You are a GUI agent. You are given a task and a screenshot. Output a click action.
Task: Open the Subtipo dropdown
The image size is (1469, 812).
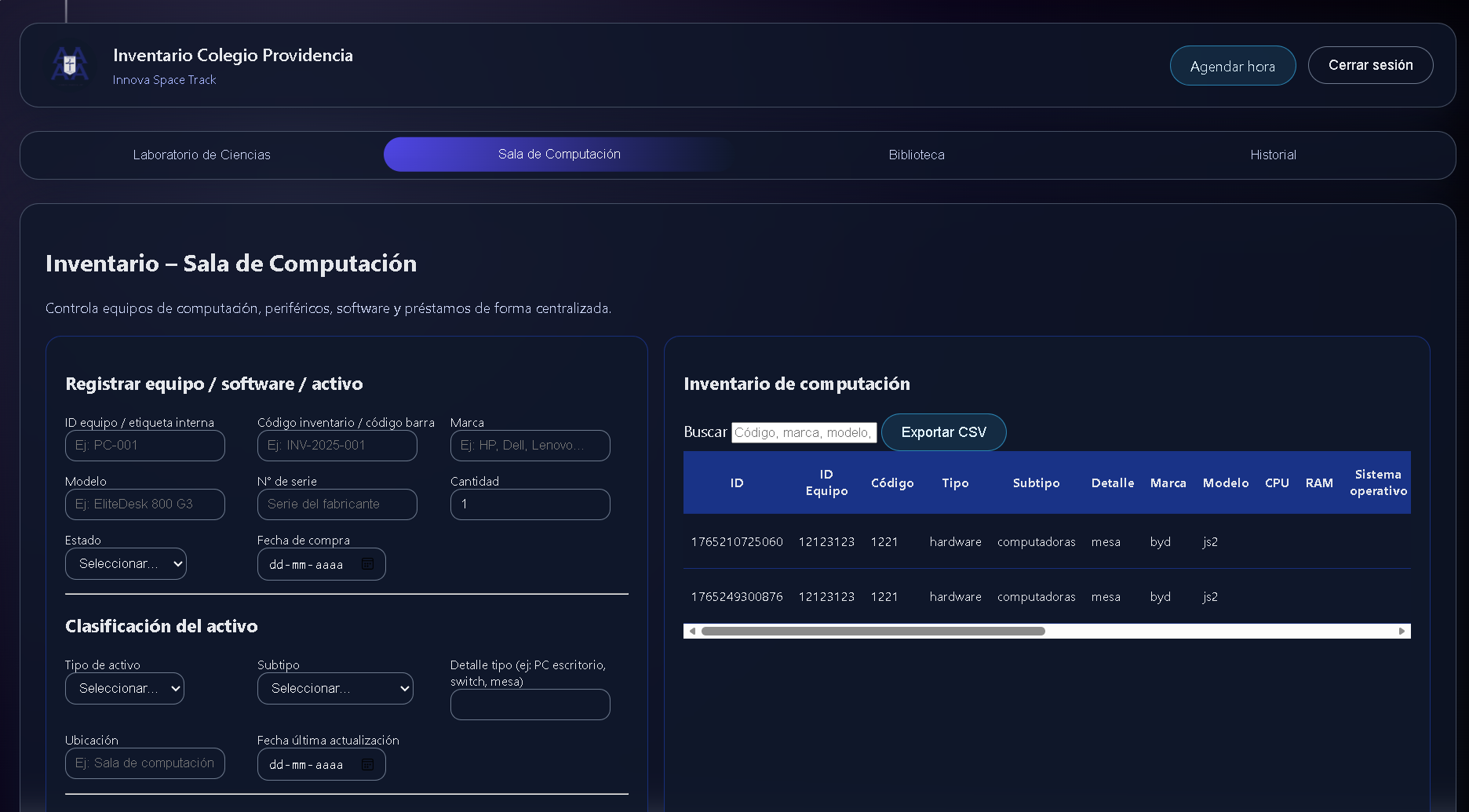(x=335, y=688)
